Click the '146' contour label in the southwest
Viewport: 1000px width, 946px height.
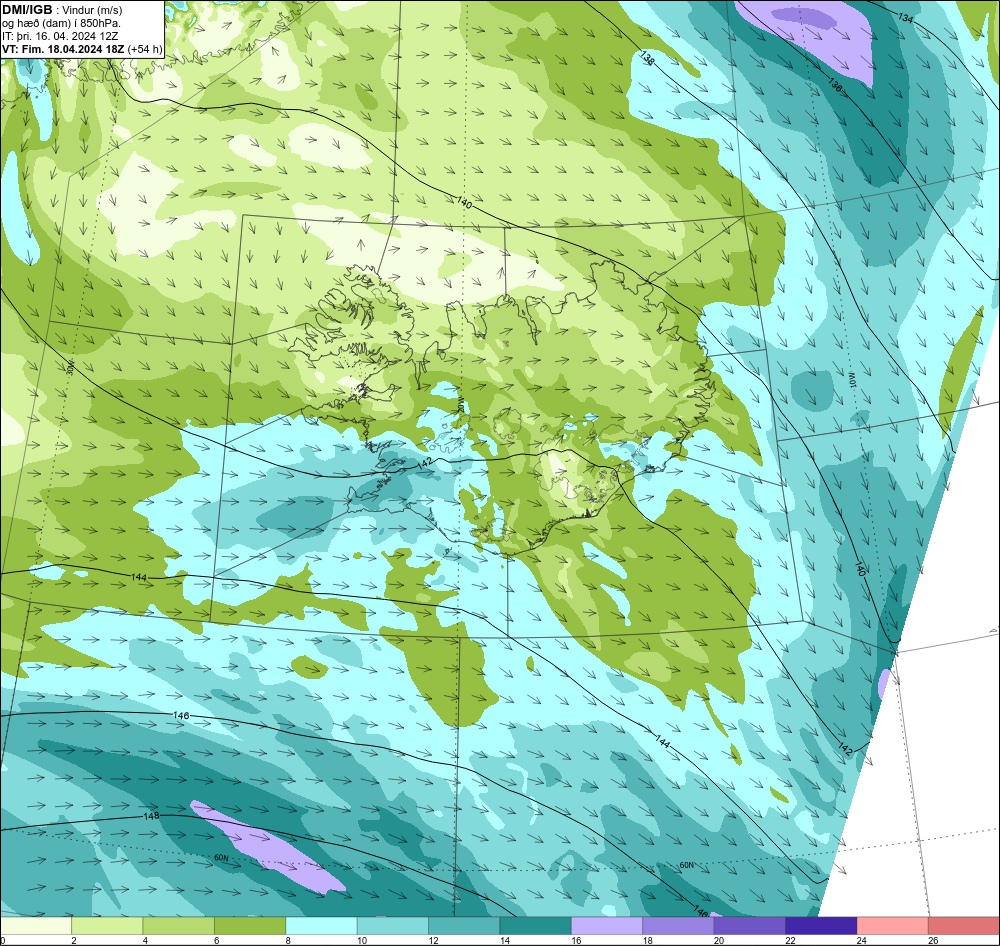tap(181, 716)
